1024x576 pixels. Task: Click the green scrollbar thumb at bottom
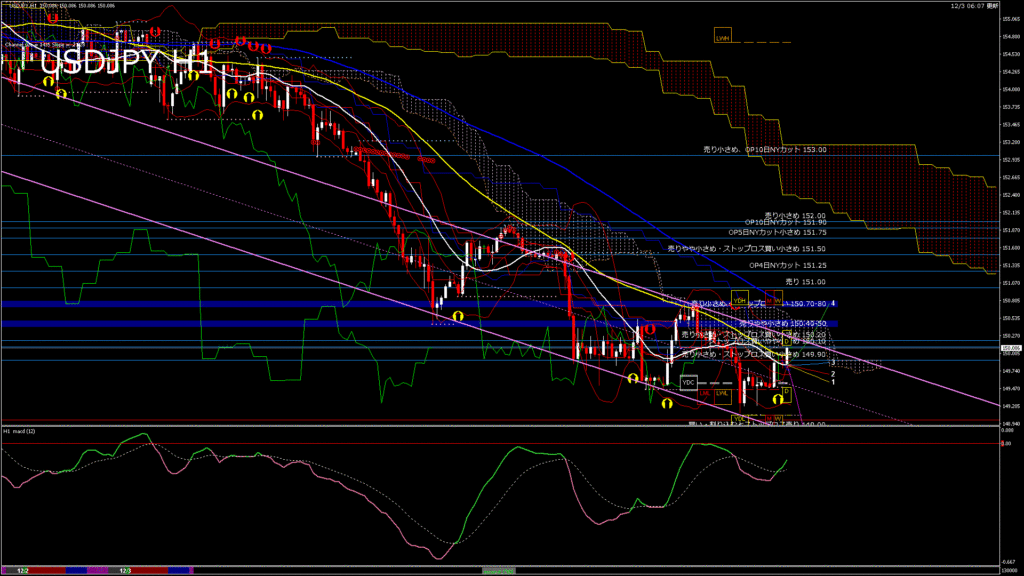click(501, 570)
